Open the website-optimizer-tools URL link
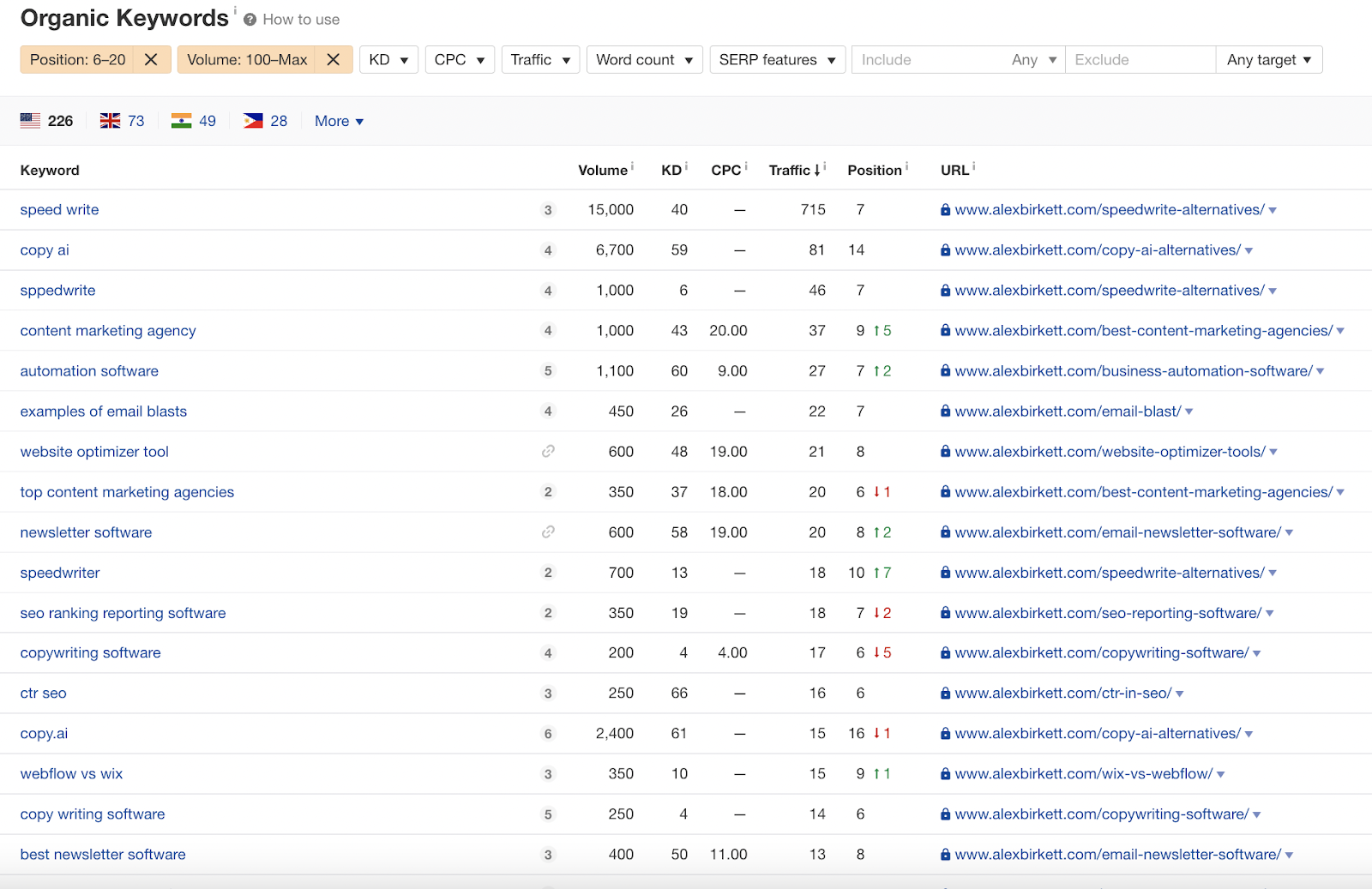The height and width of the screenshot is (889, 1372). (1110, 452)
